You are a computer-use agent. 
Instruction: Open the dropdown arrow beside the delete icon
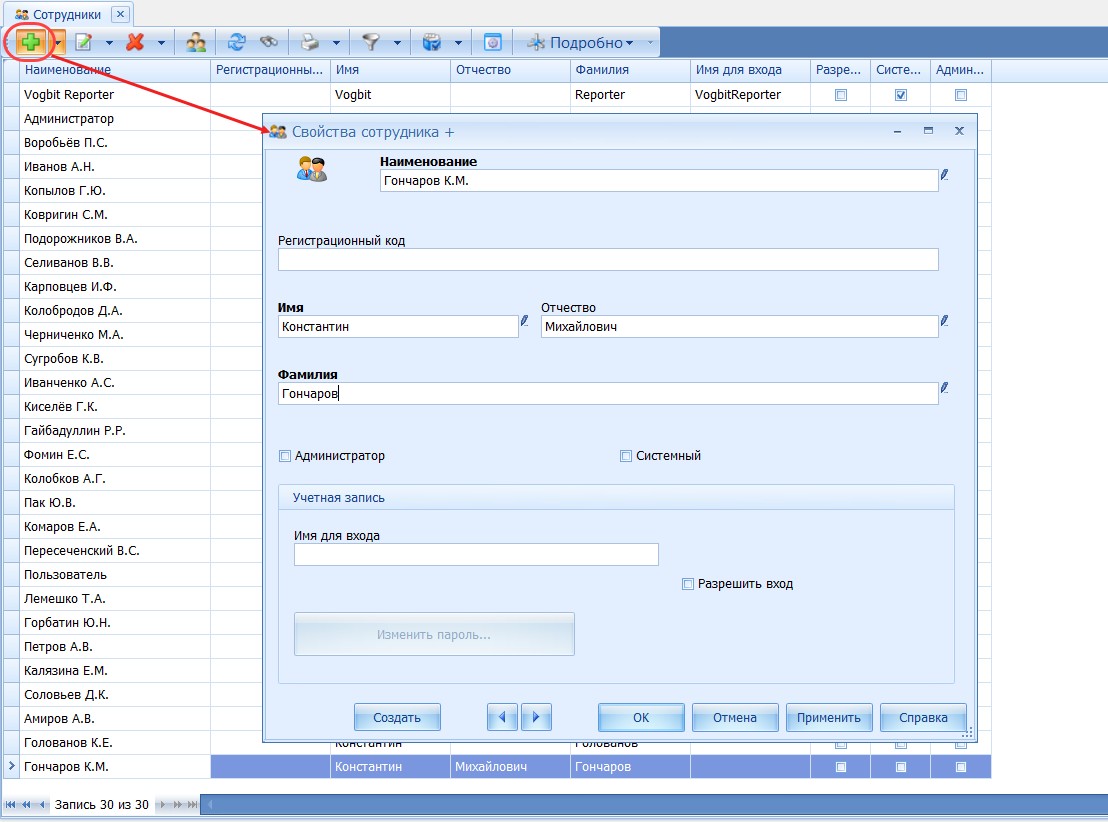click(161, 42)
